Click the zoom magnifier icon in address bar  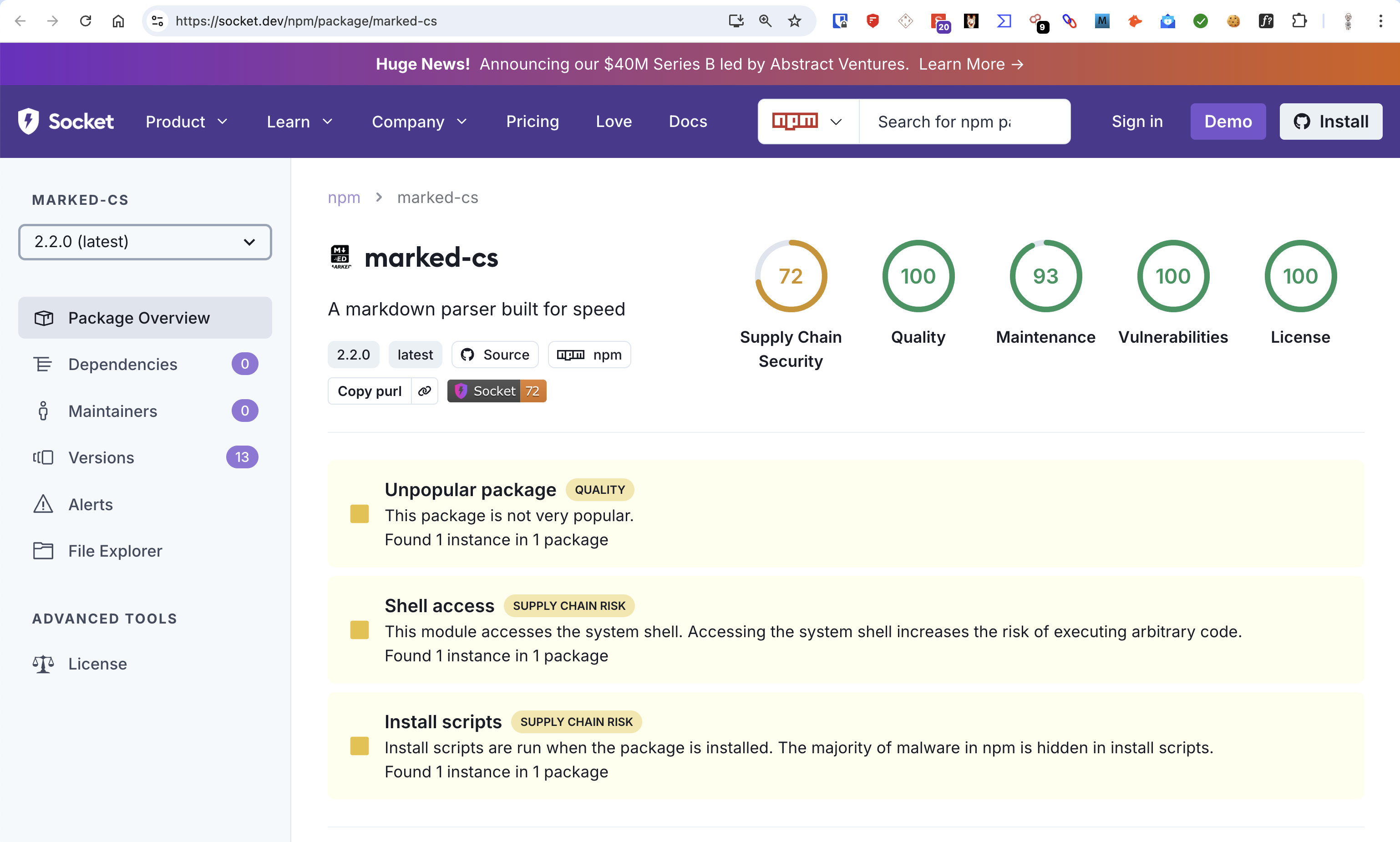(765, 21)
